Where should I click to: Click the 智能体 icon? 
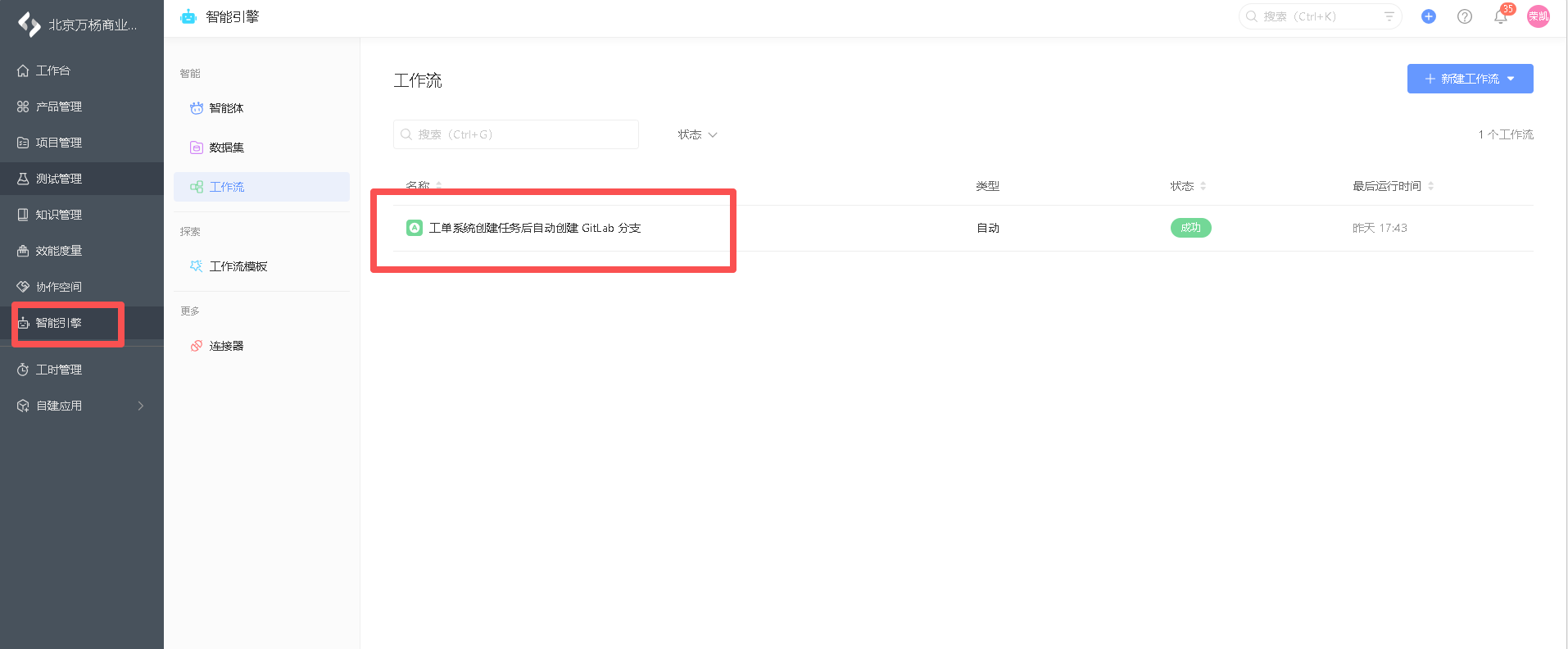click(x=197, y=108)
